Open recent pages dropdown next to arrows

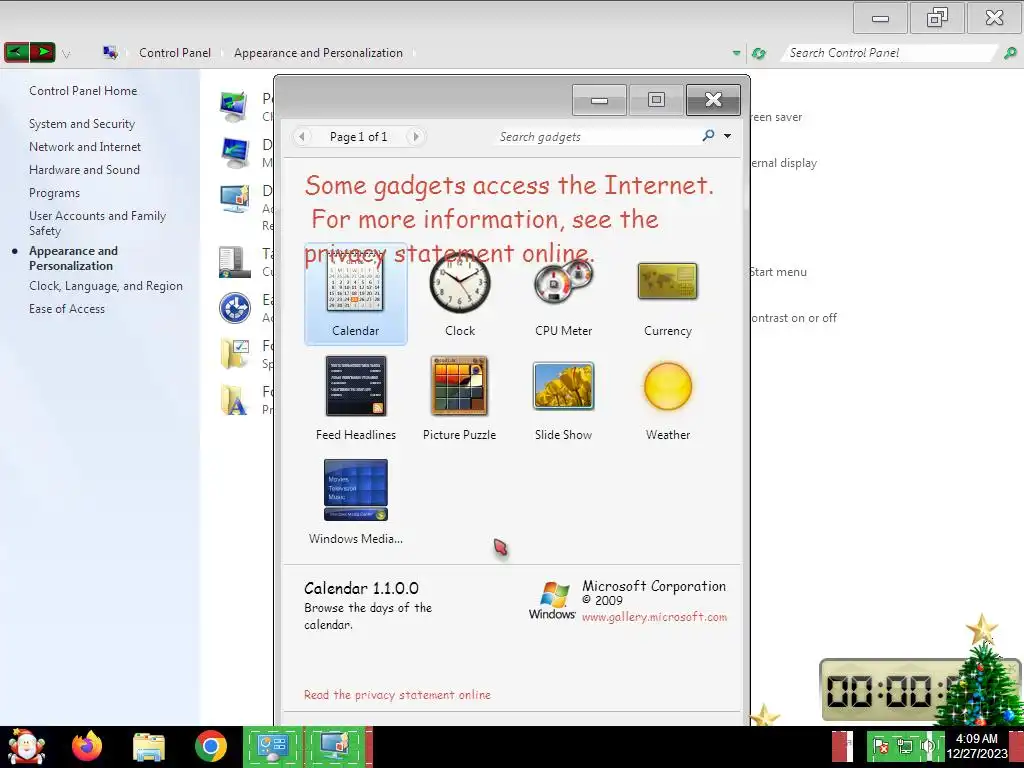click(x=66, y=54)
